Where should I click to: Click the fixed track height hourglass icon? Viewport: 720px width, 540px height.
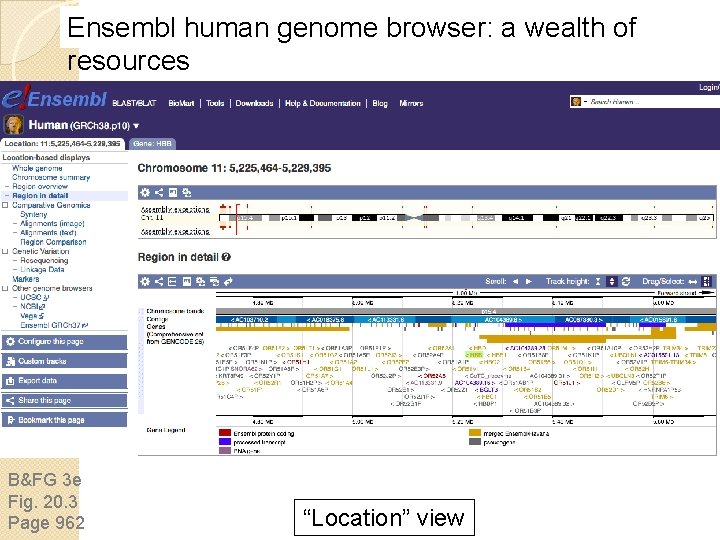pos(597,281)
